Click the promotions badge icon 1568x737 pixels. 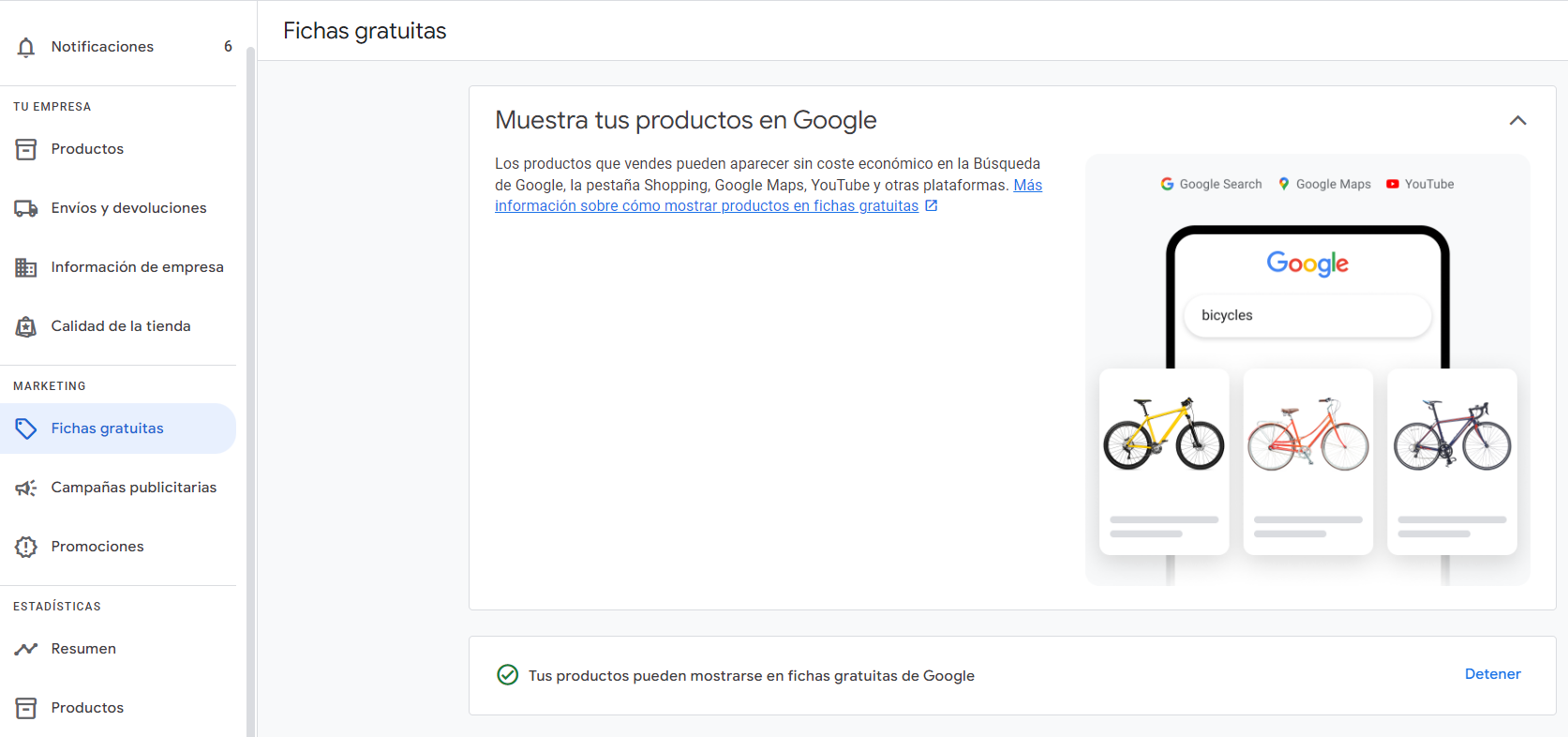coord(26,547)
